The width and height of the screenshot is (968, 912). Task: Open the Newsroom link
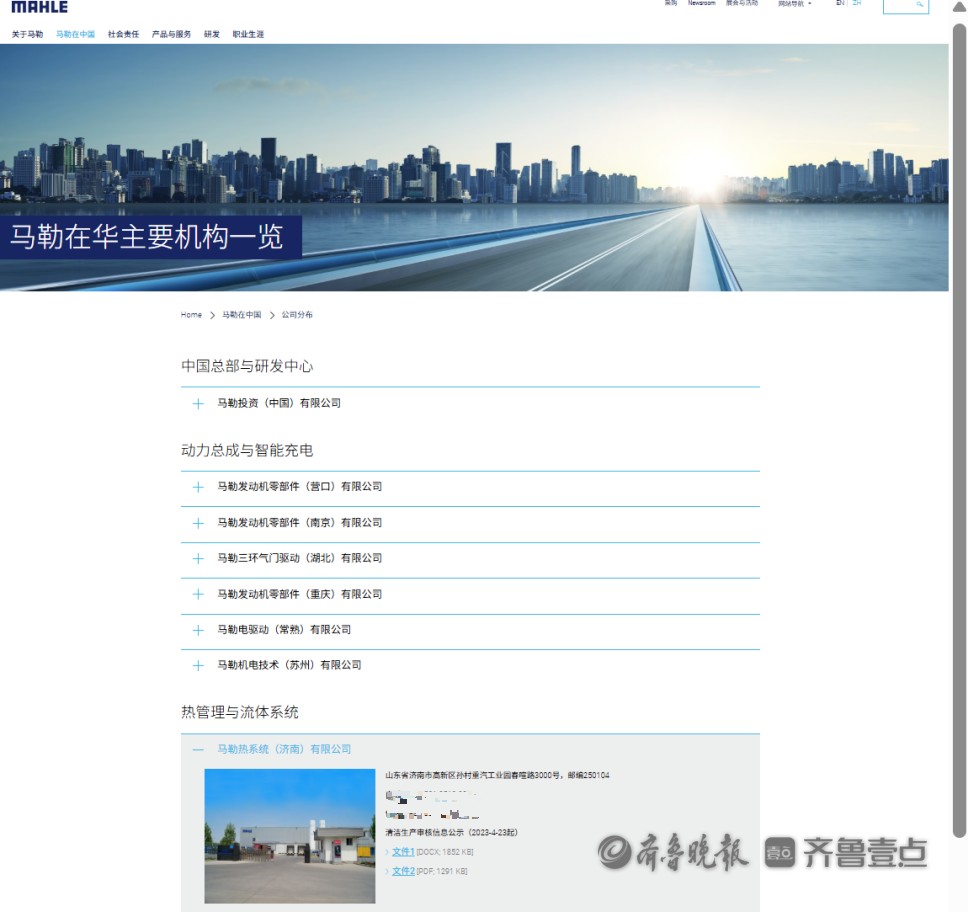coord(701,3)
